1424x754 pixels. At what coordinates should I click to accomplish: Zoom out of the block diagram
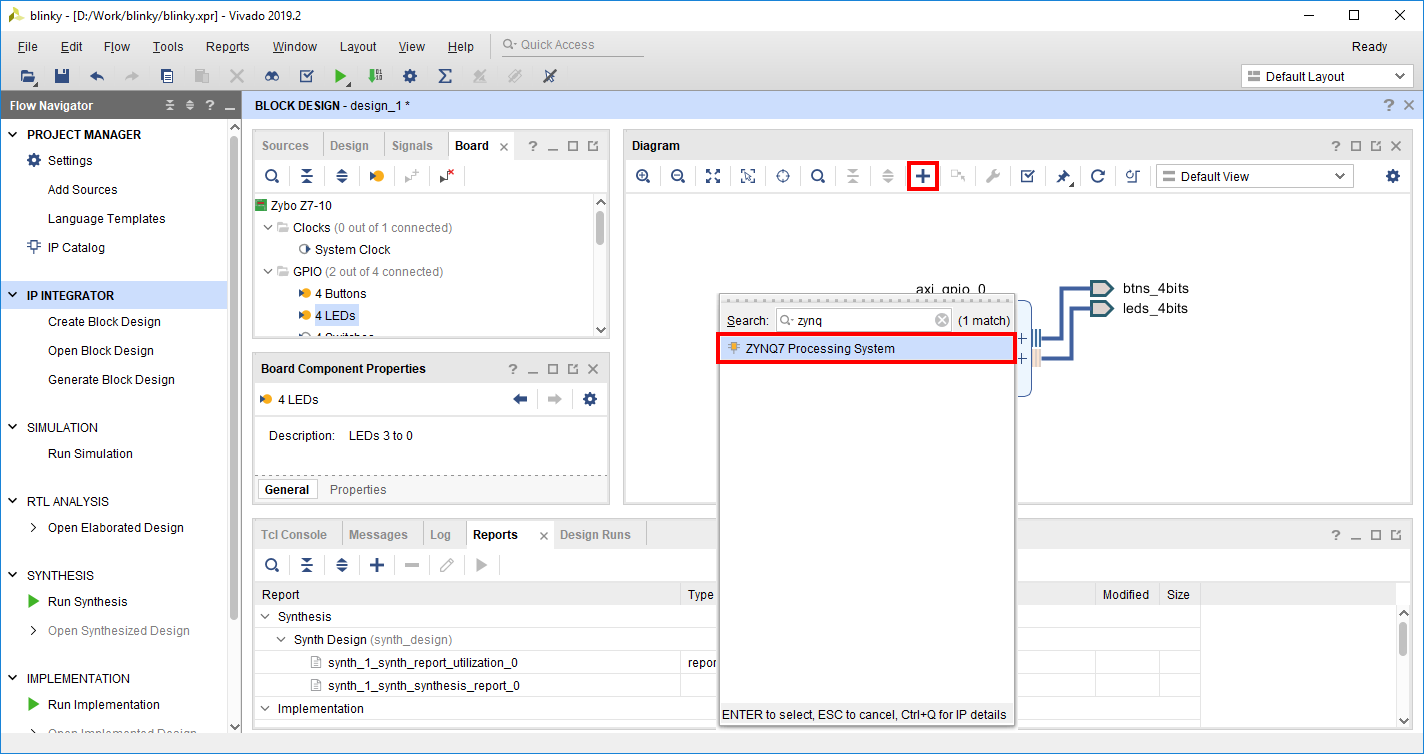coord(678,176)
